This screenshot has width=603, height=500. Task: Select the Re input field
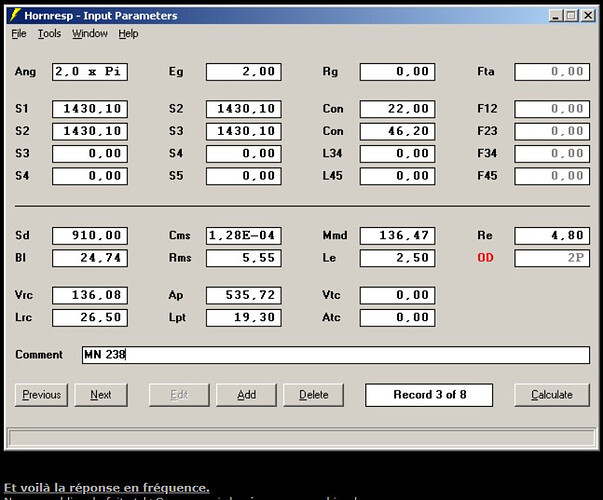[552, 236]
